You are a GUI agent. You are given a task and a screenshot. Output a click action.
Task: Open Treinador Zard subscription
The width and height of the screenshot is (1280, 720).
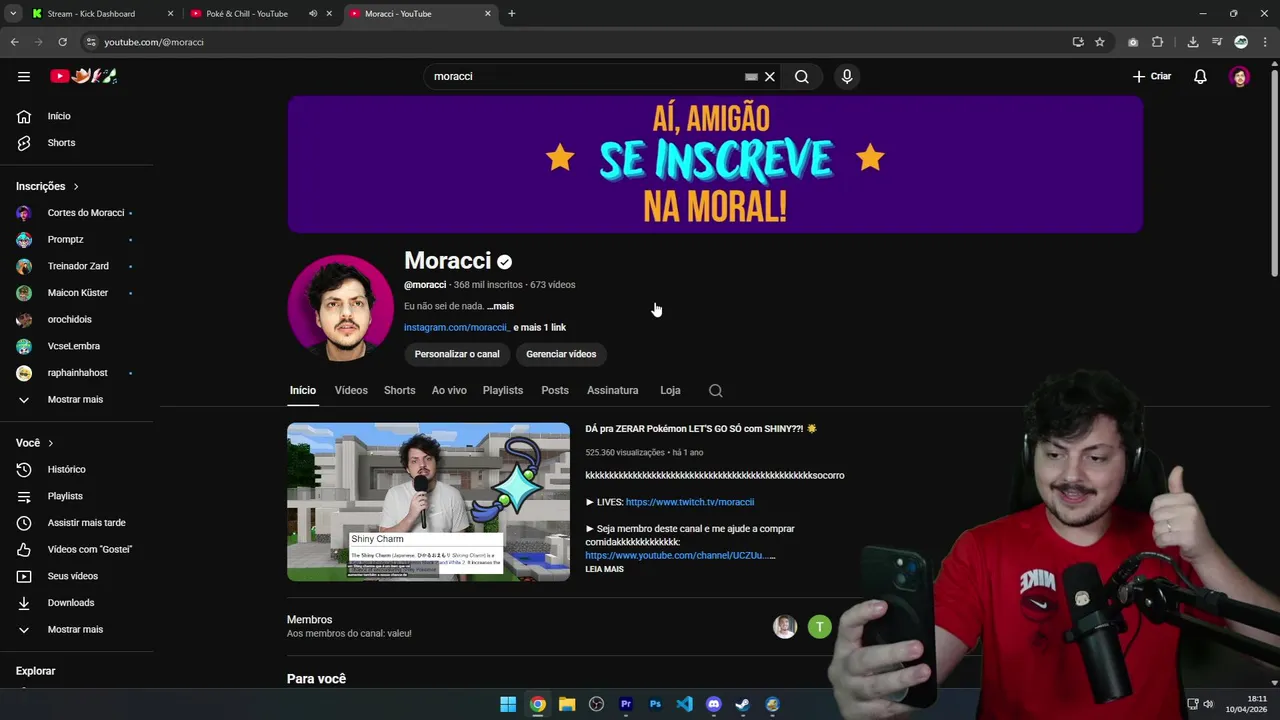(76, 266)
